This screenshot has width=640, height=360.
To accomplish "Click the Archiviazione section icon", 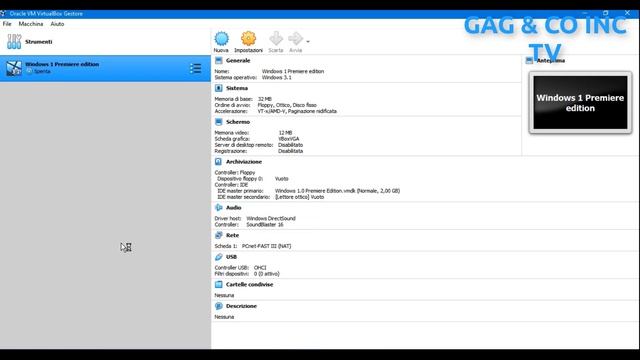I will pyautogui.click(x=219, y=162).
